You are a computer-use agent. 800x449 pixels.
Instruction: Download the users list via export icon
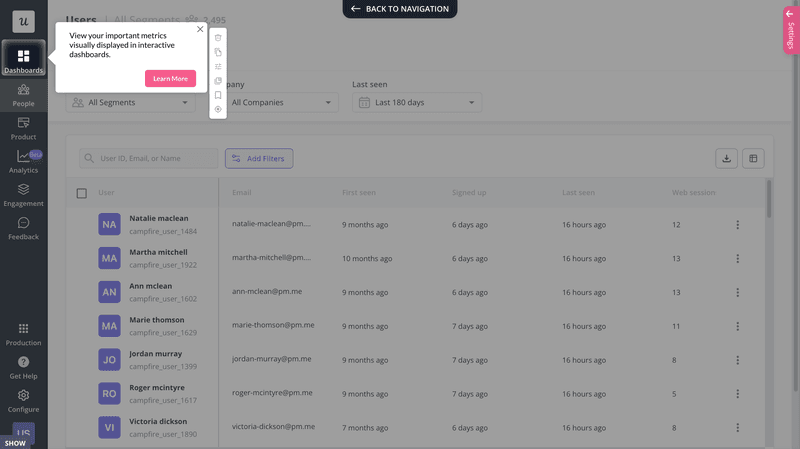(727, 158)
